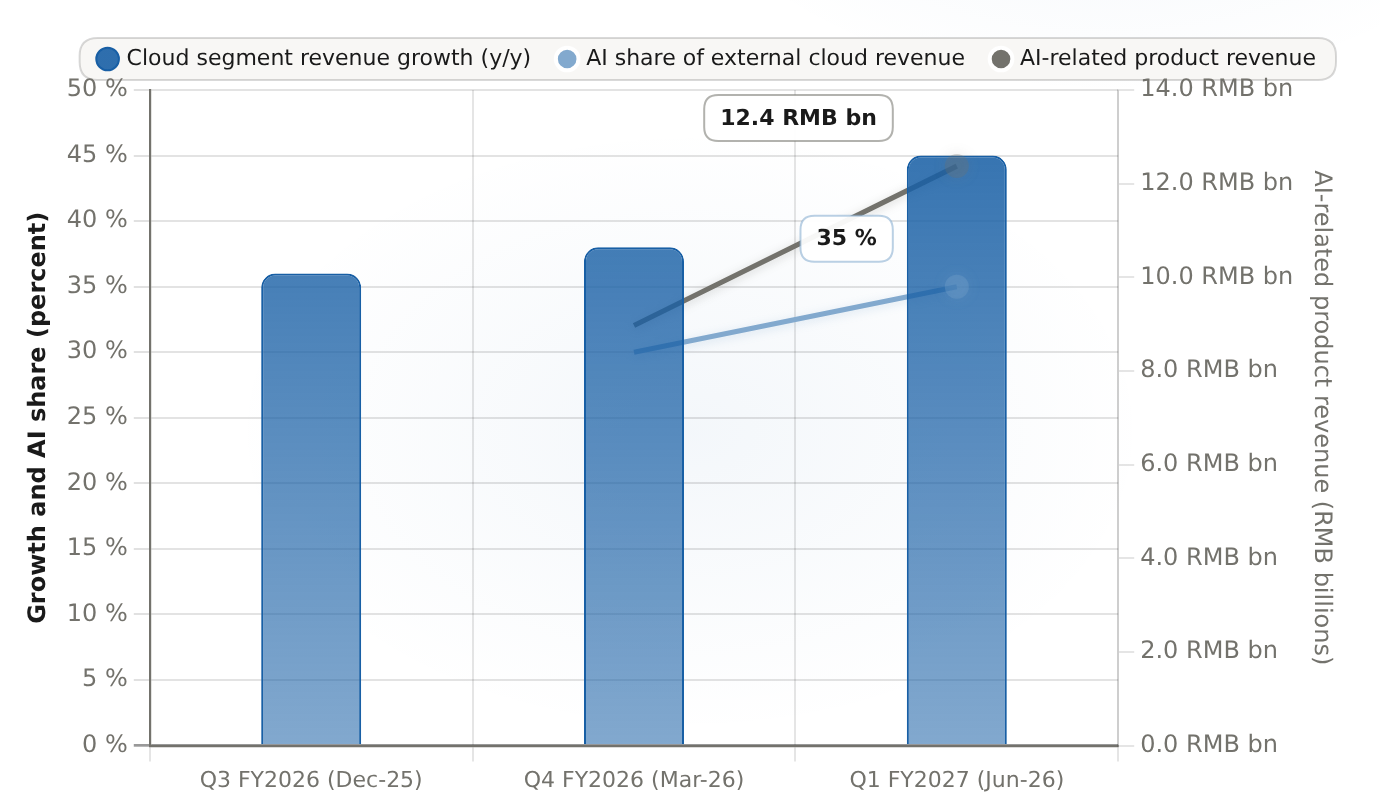Viewport: 1380px width, 808px height.
Task: Click the 8.0 RMB bn tick label
Action: pyautogui.click(x=1210, y=370)
